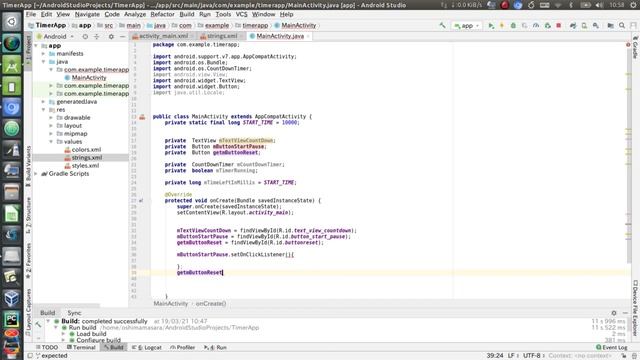
Task: Click Scroll from Source target icon
Action: [85, 36]
